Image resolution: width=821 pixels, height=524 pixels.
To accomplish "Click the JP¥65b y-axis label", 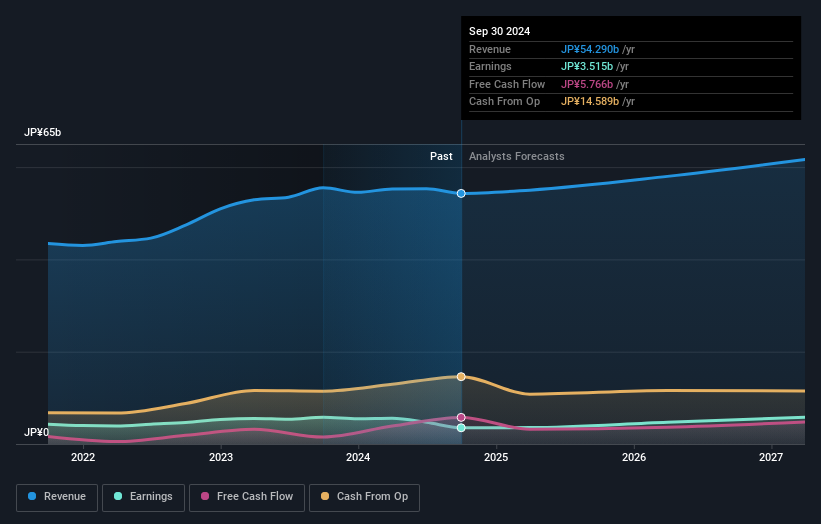I will (x=42, y=132).
